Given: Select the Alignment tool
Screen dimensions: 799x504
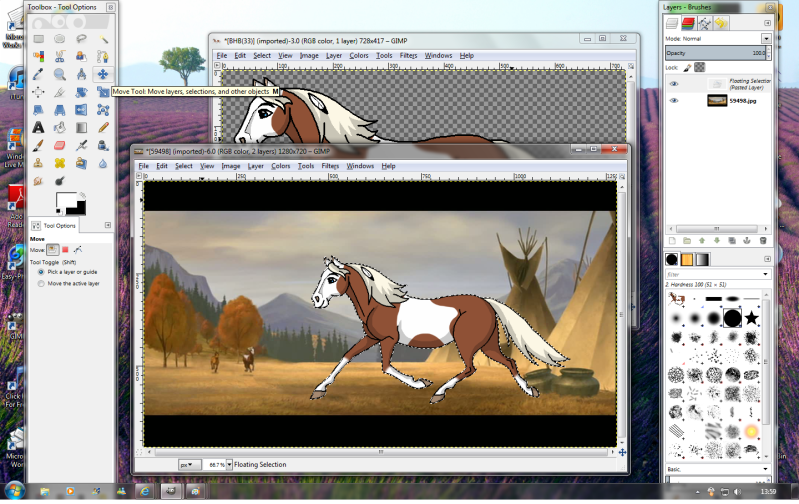Looking at the screenshot, I should 38,92.
